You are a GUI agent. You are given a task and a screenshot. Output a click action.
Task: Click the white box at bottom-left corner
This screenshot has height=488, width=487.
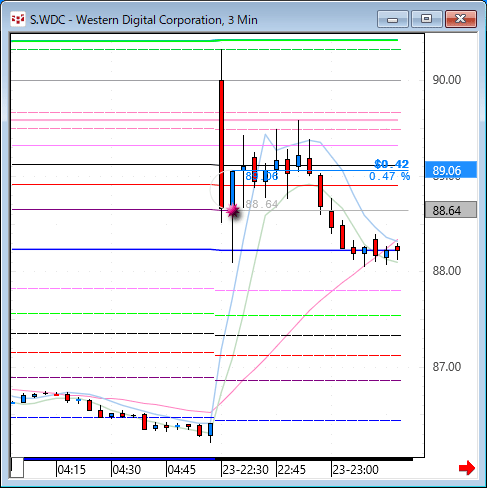[x=17, y=468]
